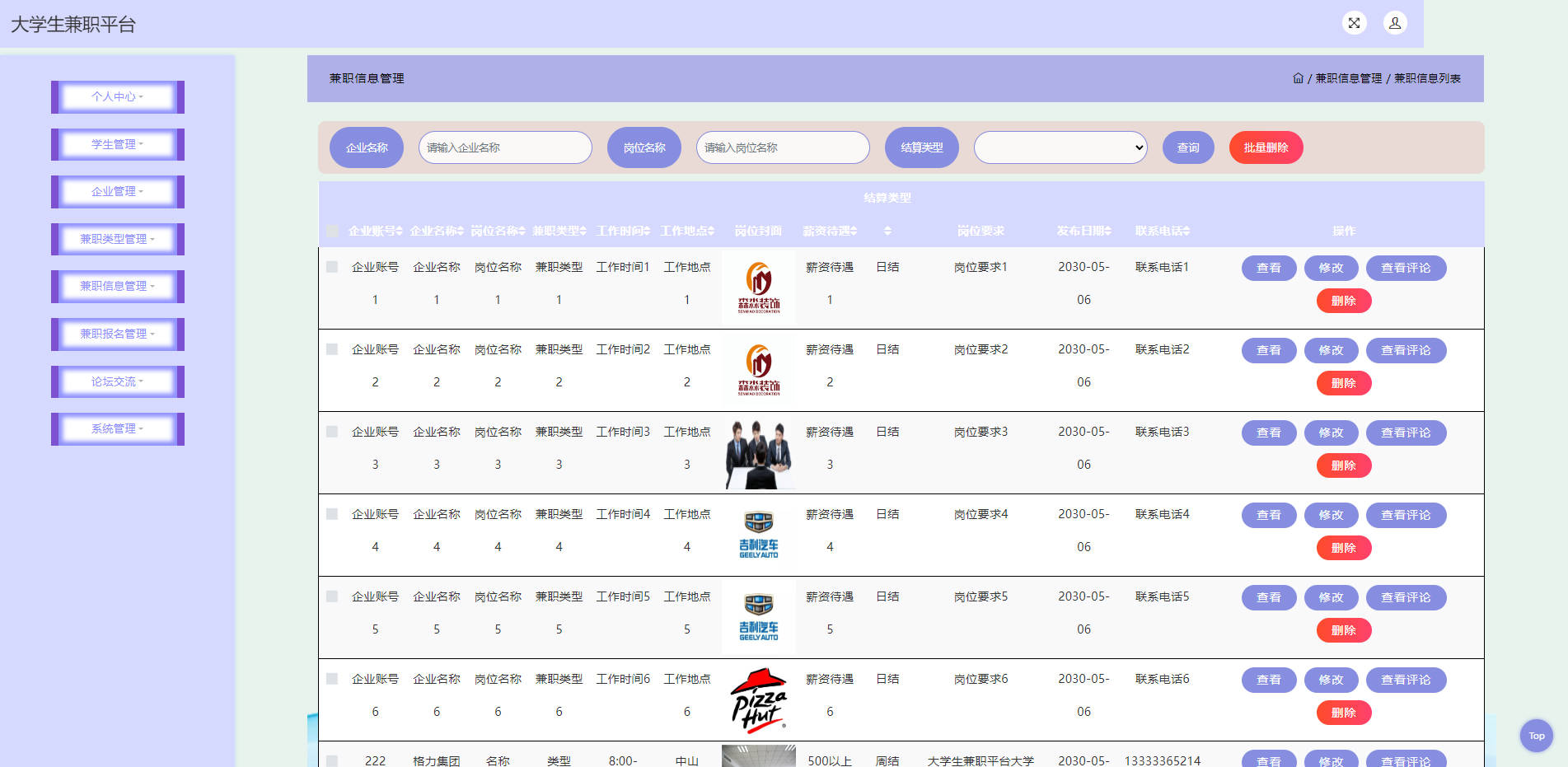Open the Geely Auto cover image in row 4
Viewport: 1568px width, 767px height.
(759, 535)
